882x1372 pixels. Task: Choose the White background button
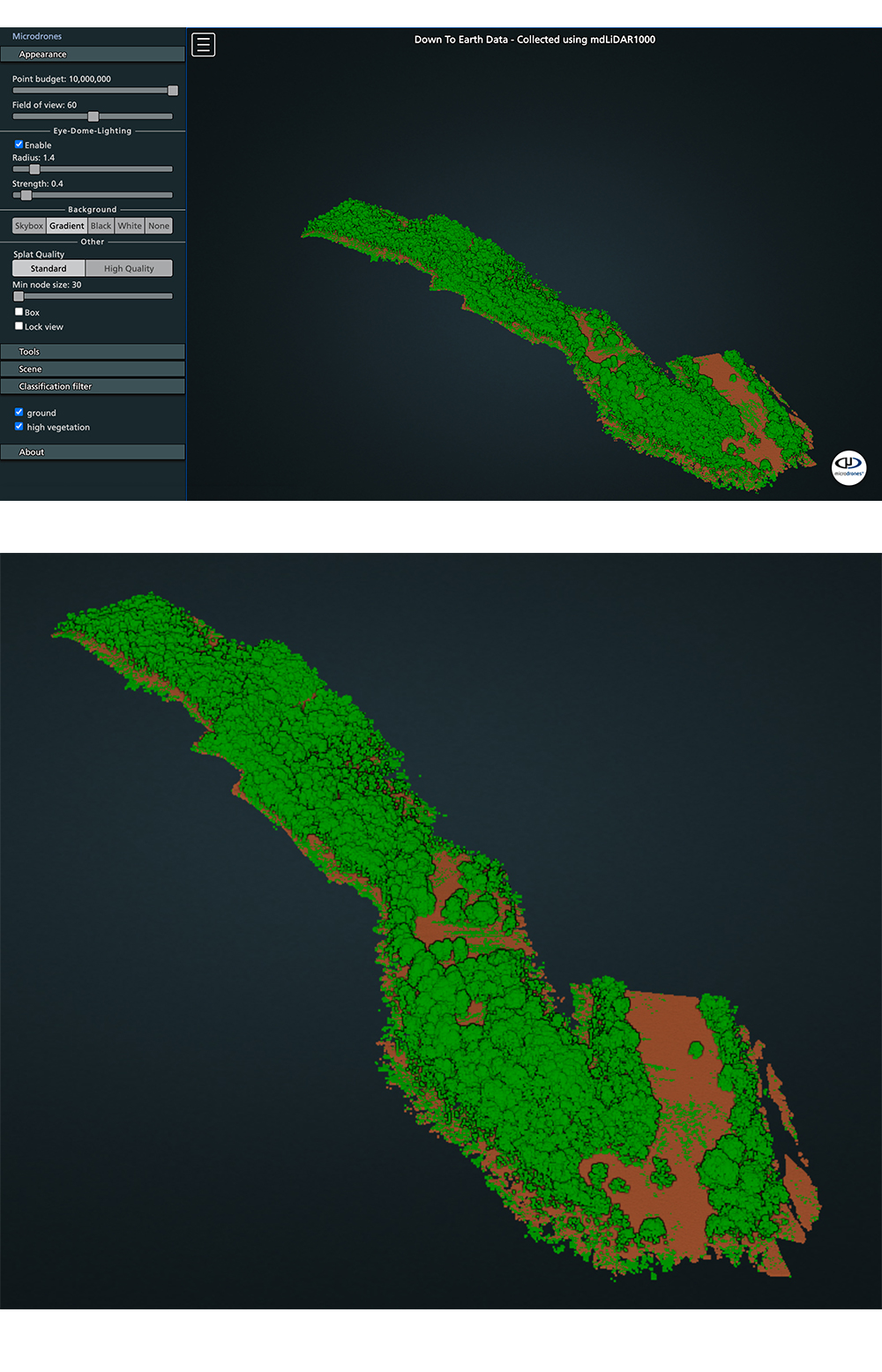pos(130,226)
